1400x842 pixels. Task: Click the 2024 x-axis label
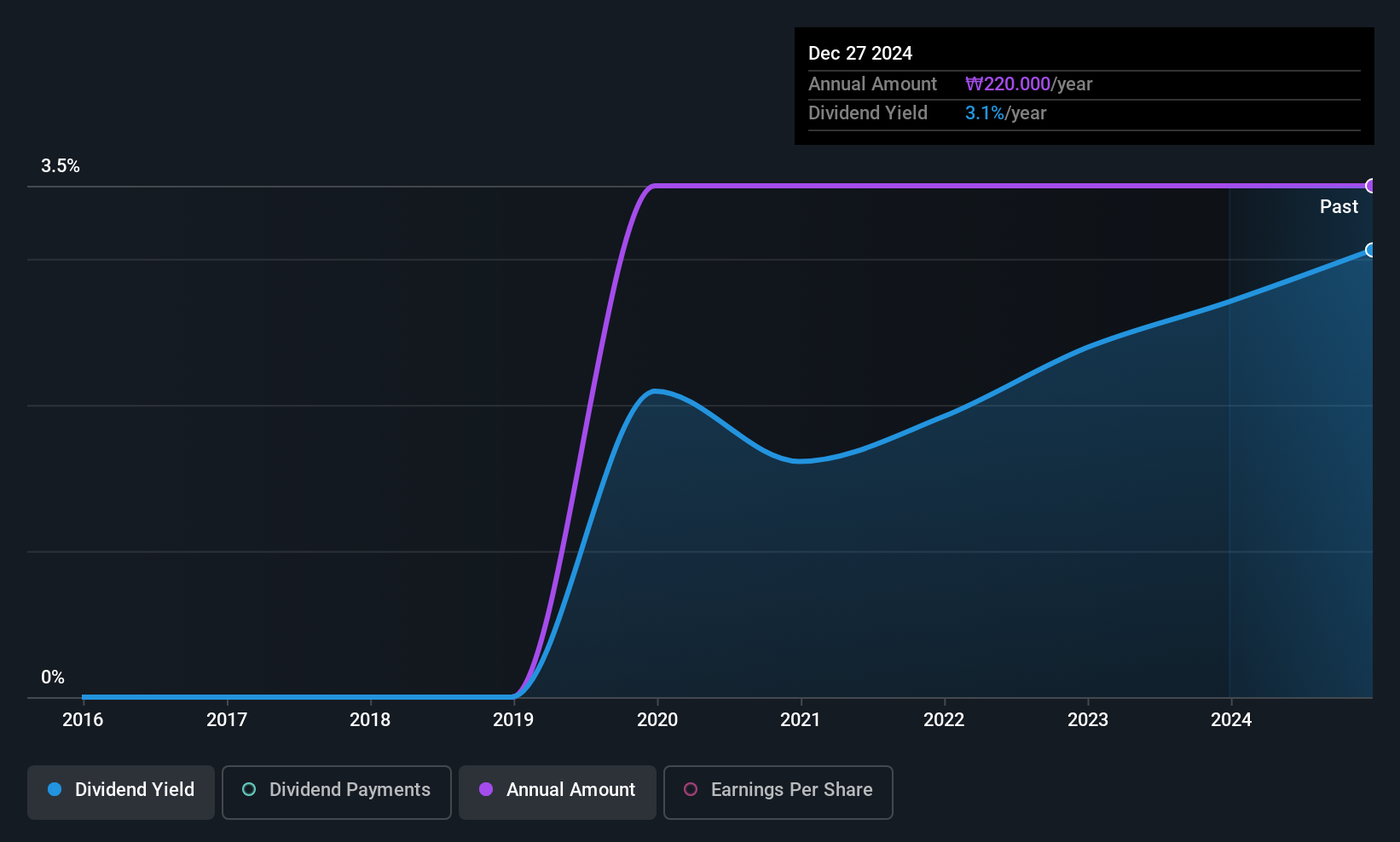[1231, 720]
